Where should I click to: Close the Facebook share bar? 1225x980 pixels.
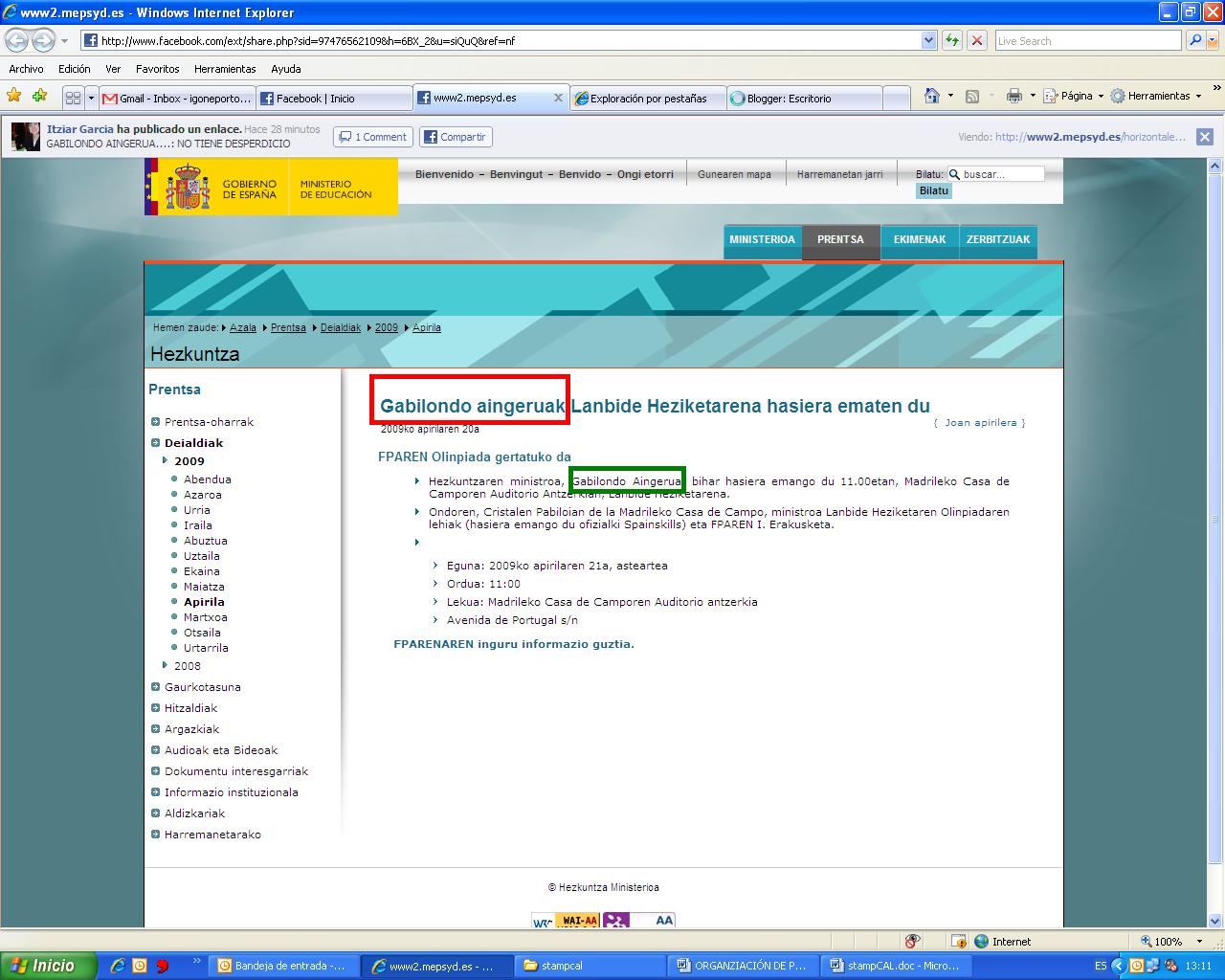1205,137
